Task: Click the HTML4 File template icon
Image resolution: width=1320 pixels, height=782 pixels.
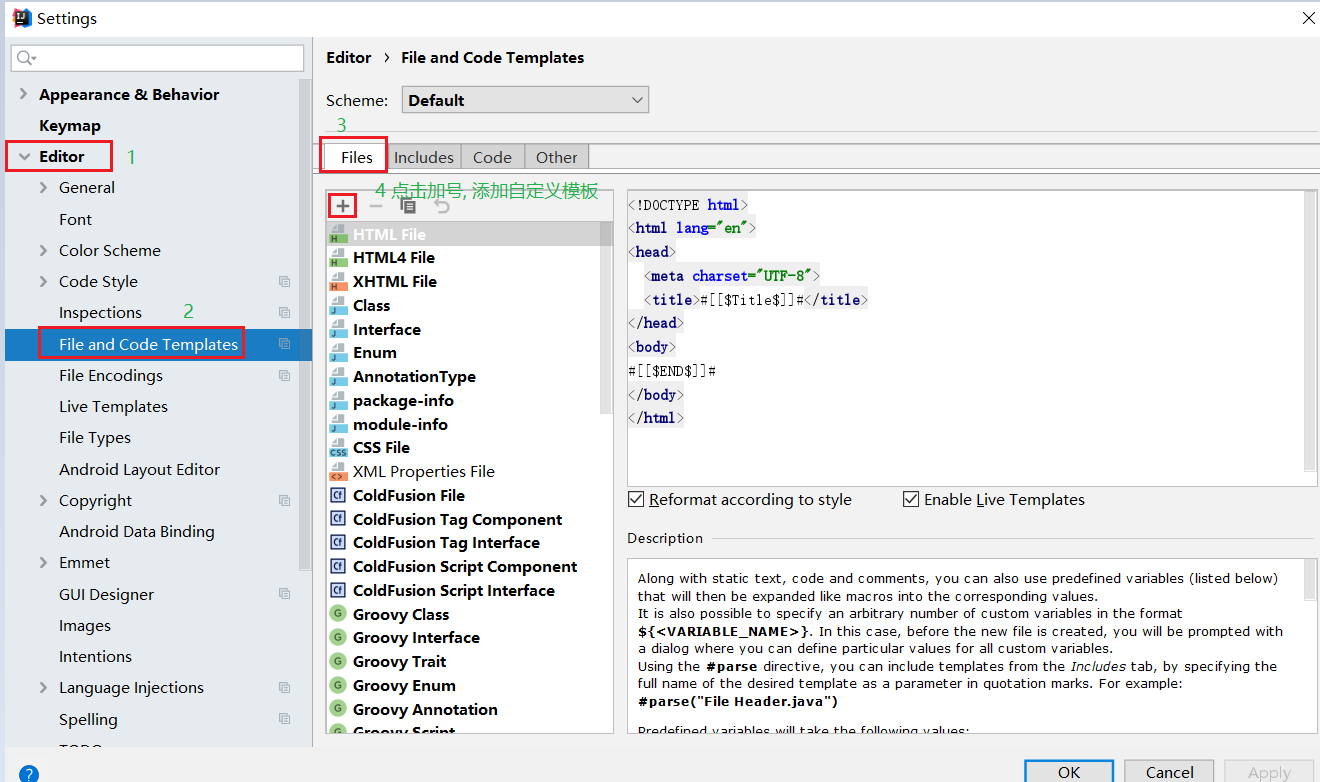Action: coord(338,258)
